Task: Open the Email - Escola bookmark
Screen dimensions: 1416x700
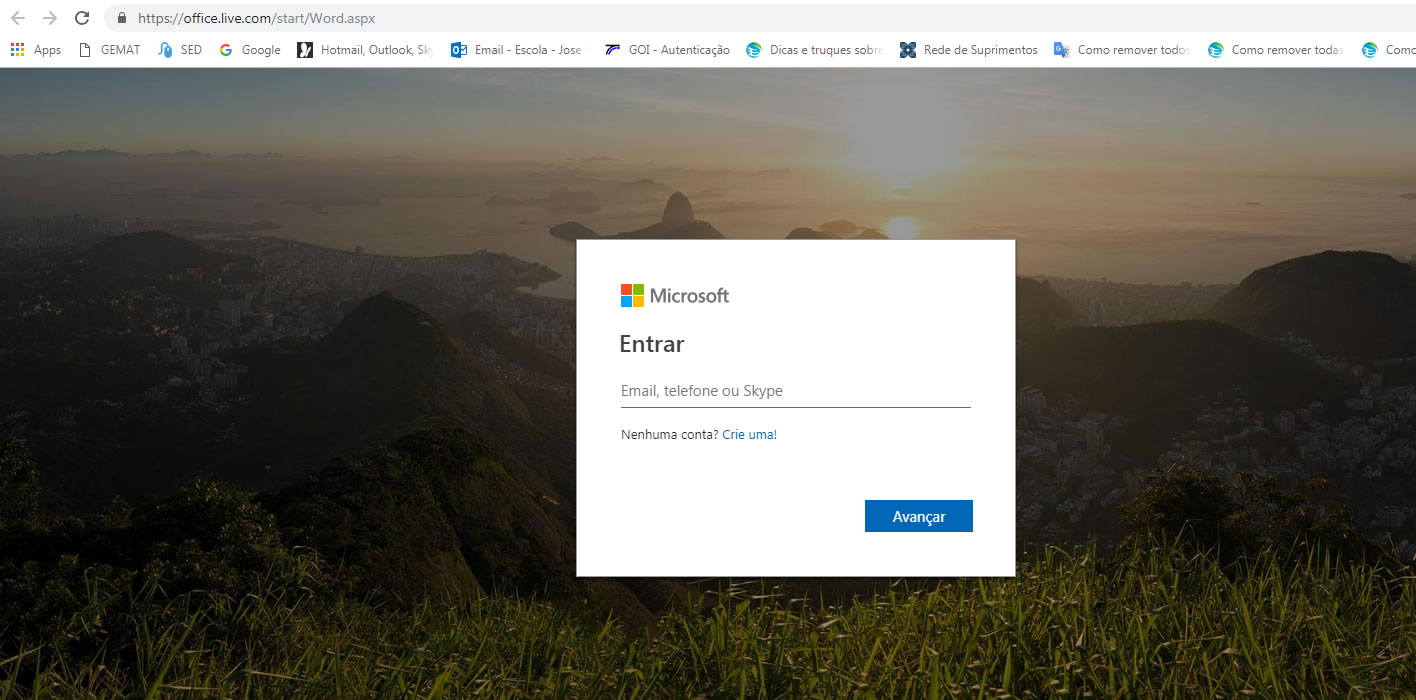Action: (x=517, y=50)
